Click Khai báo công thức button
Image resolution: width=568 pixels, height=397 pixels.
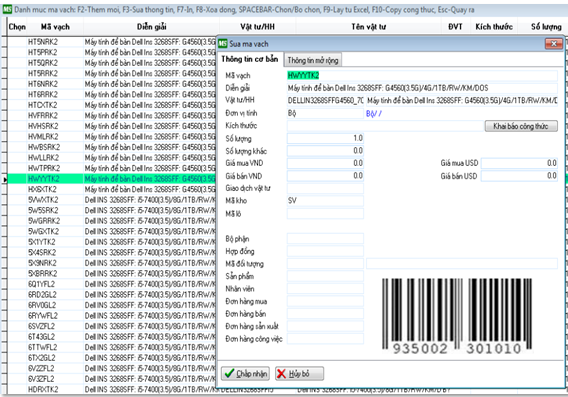click(521, 126)
